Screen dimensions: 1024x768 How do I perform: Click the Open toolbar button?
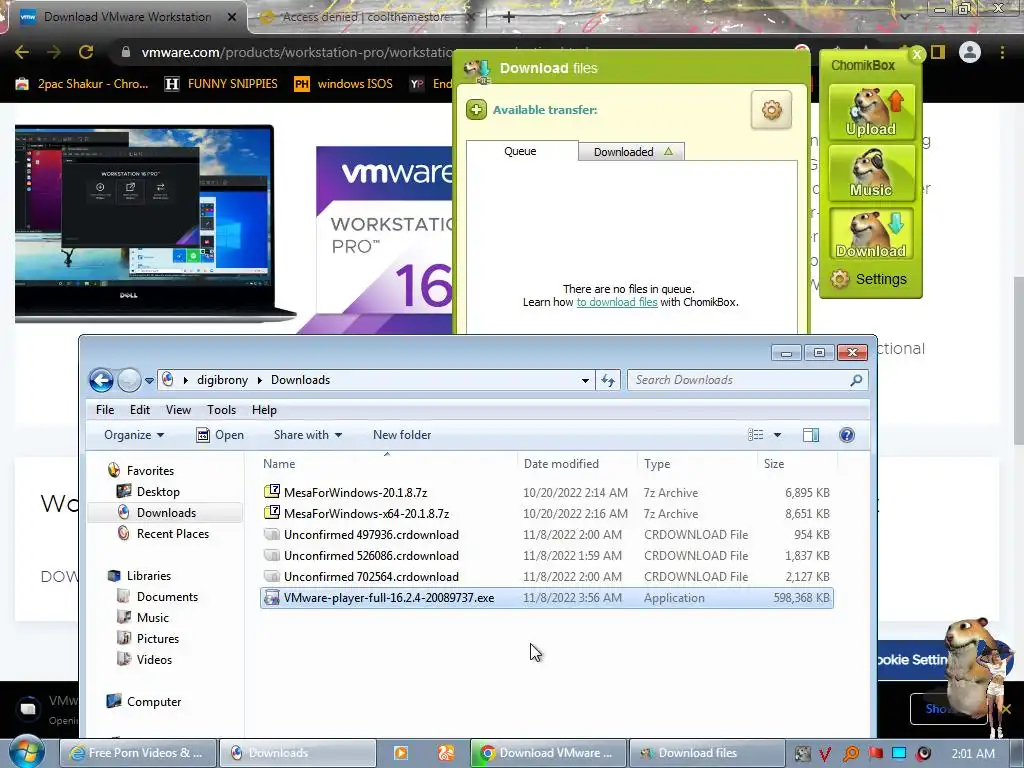coord(220,435)
